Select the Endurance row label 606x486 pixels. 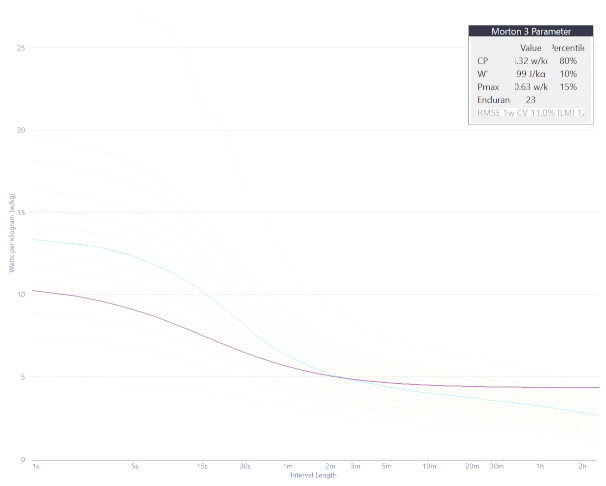coord(493,100)
